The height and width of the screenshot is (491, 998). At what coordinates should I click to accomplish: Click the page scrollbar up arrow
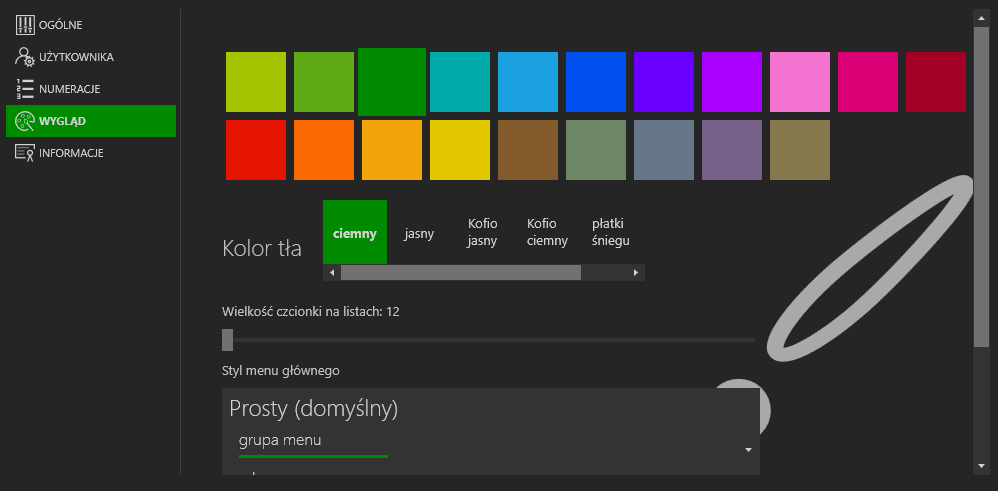click(x=981, y=17)
